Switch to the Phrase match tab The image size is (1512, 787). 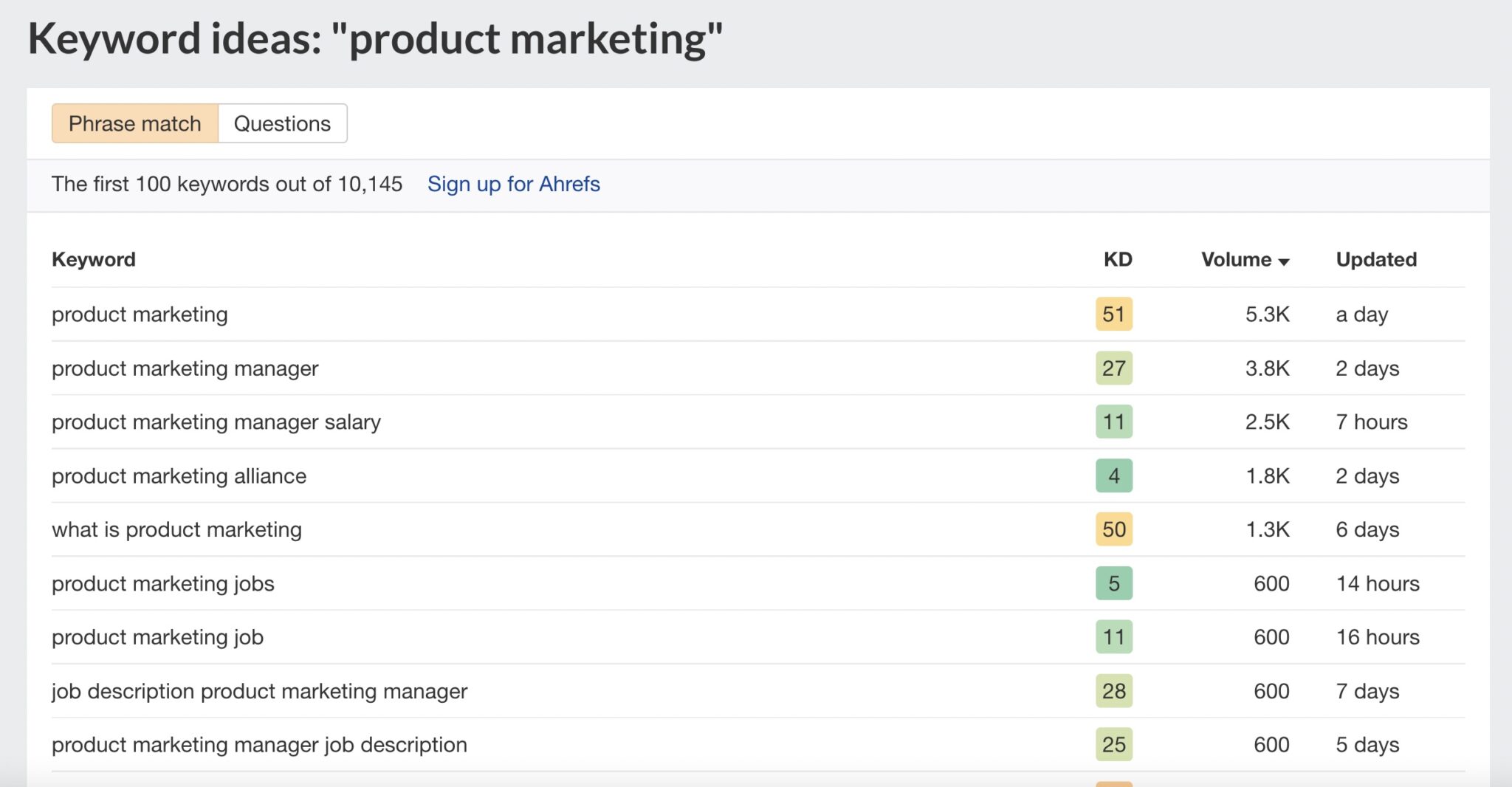tap(135, 123)
